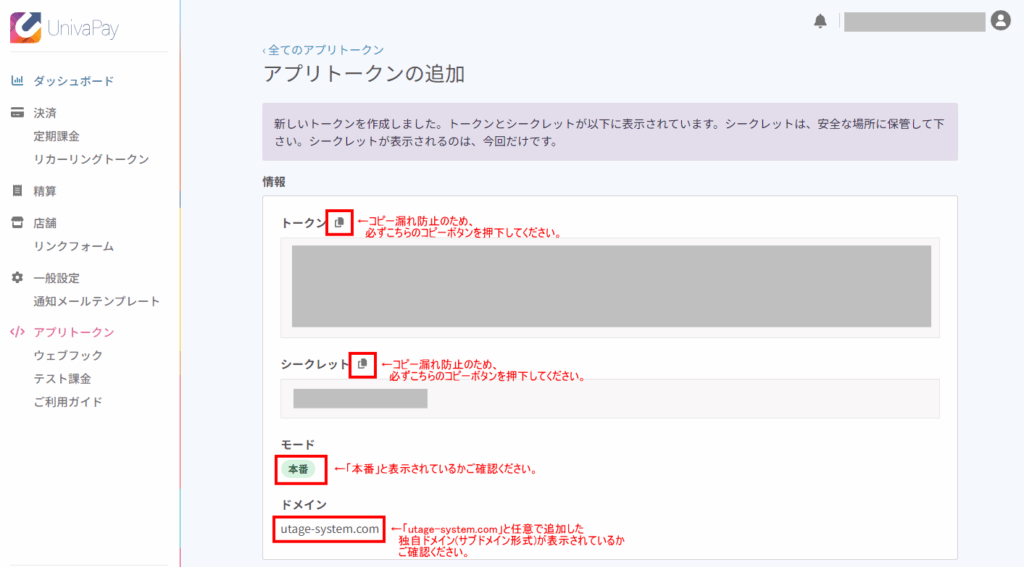Go to ダッシュボード in sidebar

click(x=74, y=81)
